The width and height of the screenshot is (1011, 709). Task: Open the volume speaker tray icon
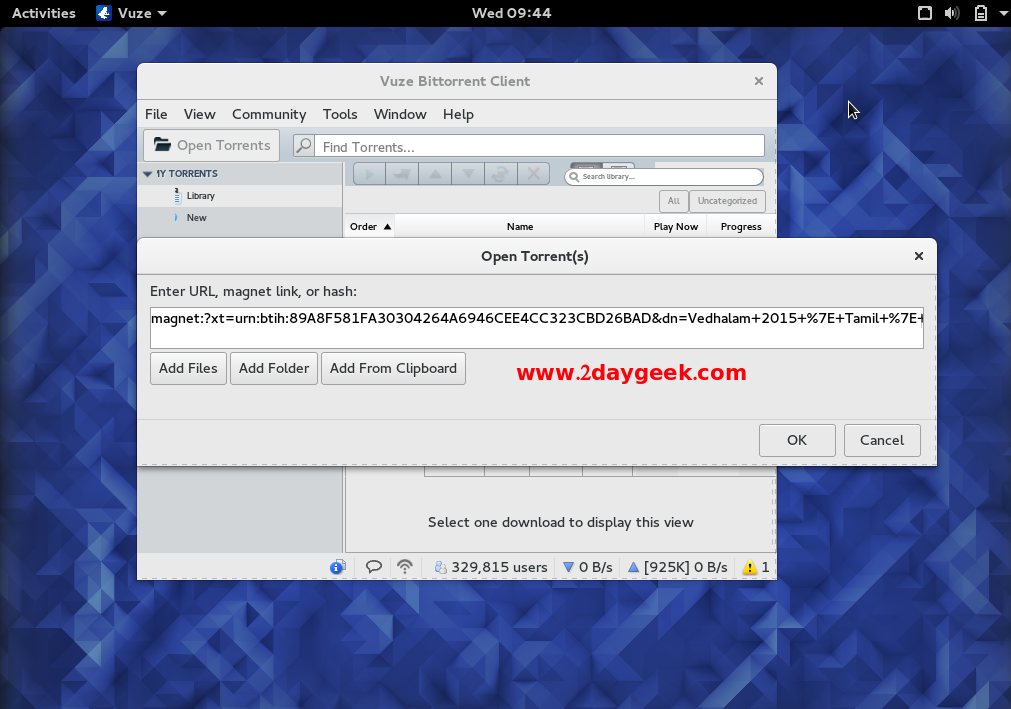point(952,13)
